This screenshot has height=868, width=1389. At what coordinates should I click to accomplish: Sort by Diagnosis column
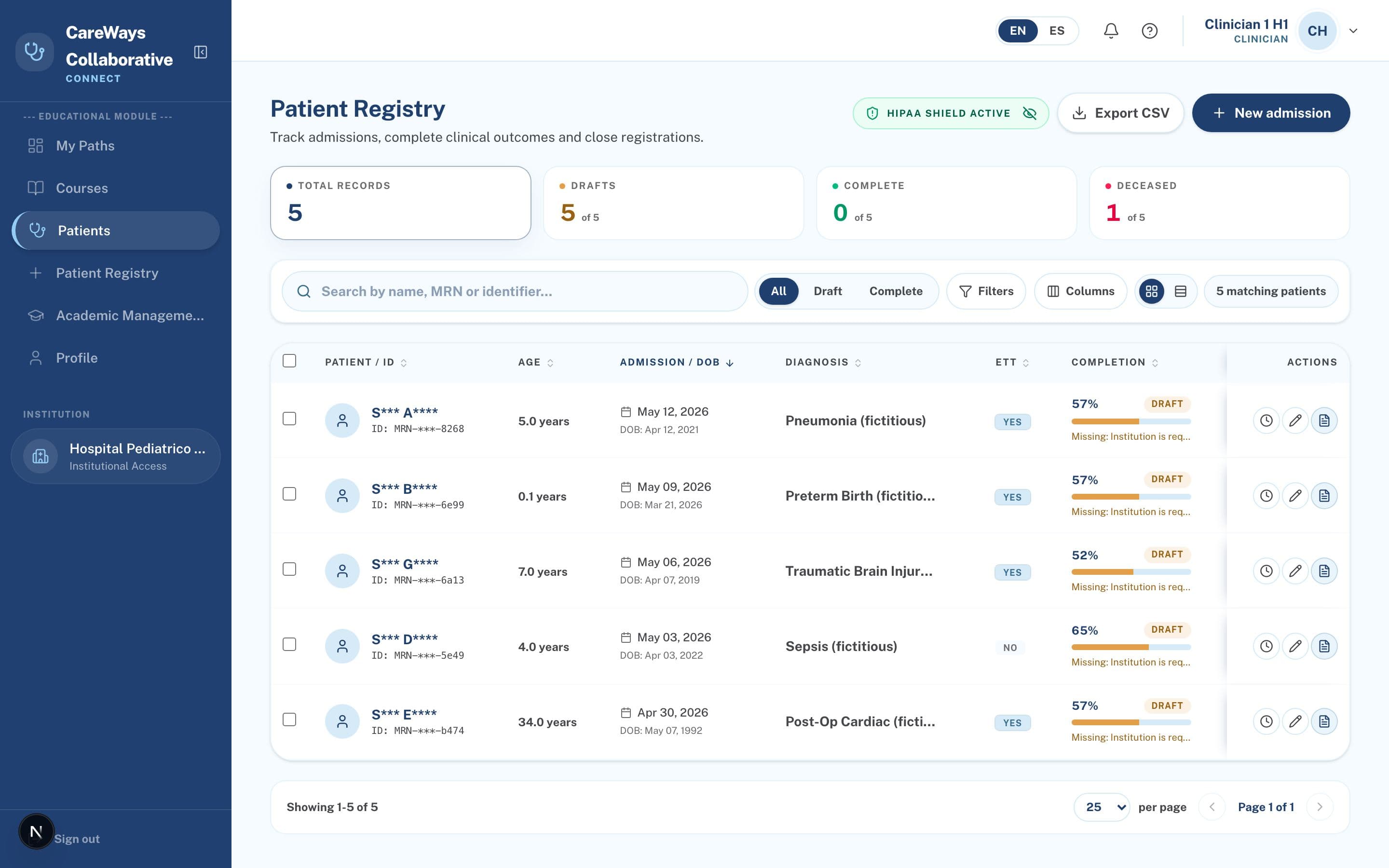(x=823, y=362)
